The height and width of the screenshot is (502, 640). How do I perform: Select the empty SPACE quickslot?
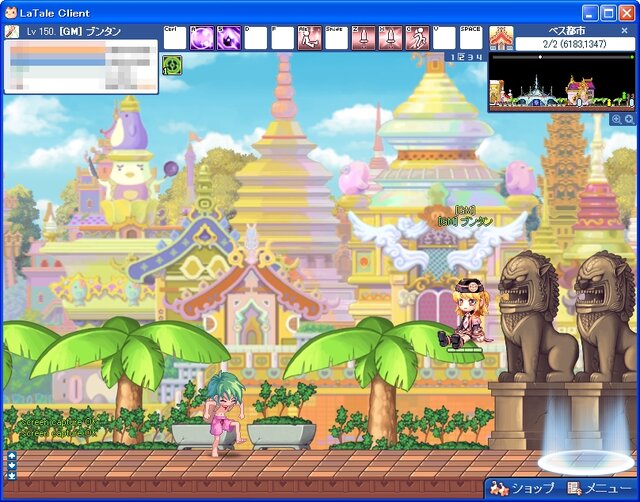pyautogui.click(x=471, y=38)
